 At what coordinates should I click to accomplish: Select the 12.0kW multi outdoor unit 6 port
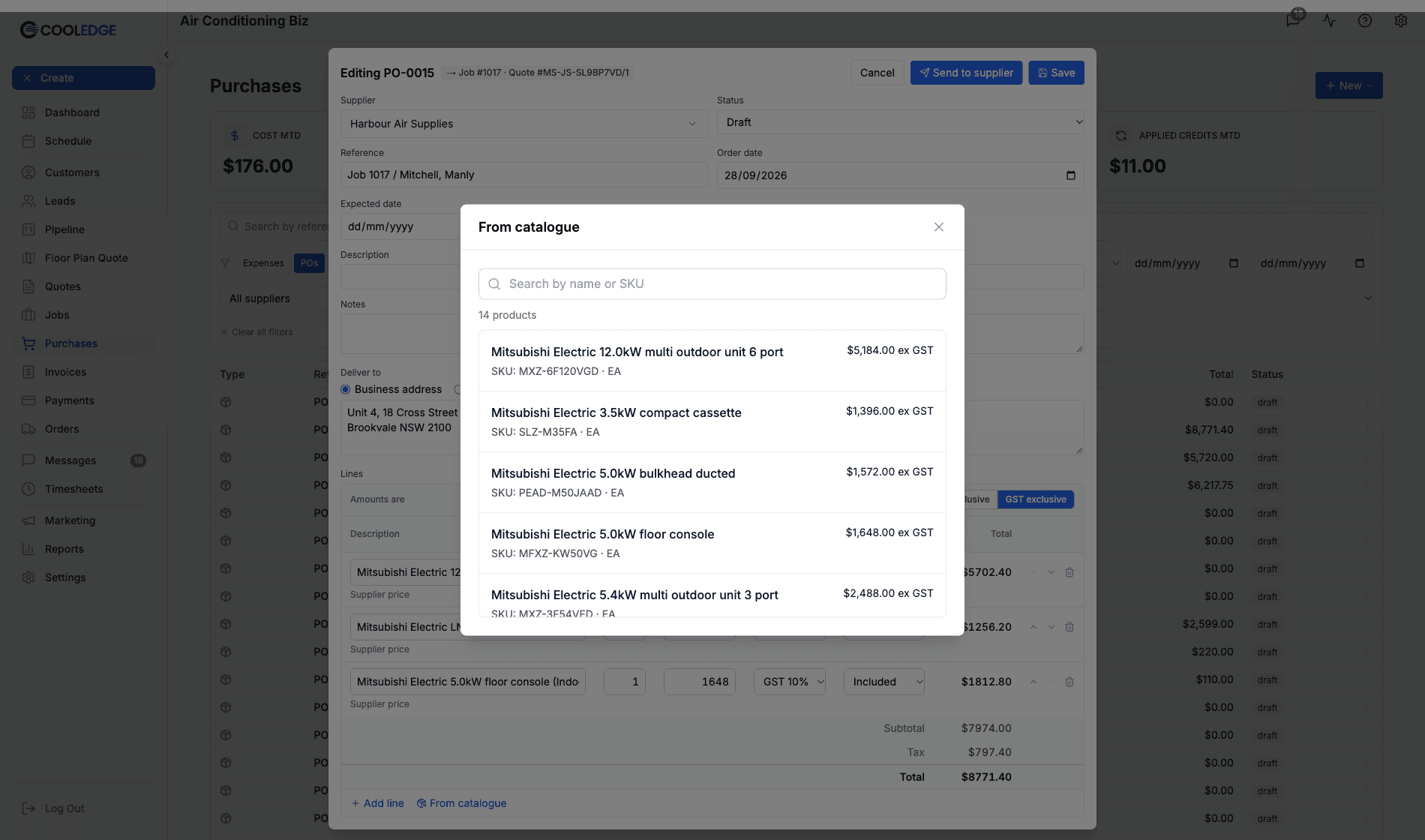(712, 361)
